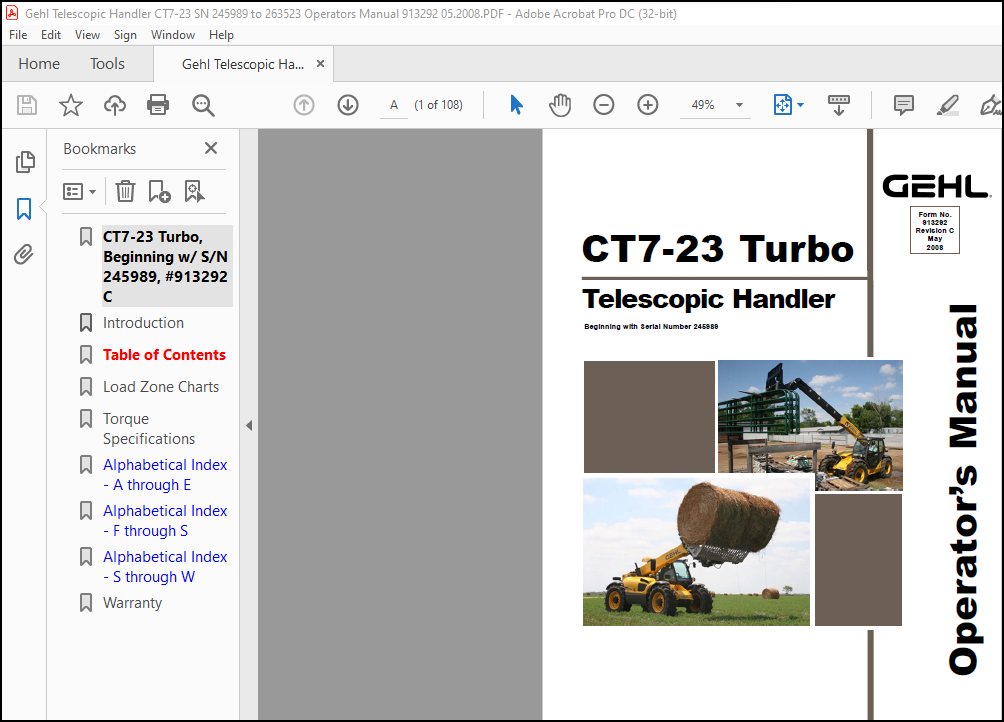Click the CT7-23 Turbo title text
The height and width of the screenshot is (722, 1004).
718,248
